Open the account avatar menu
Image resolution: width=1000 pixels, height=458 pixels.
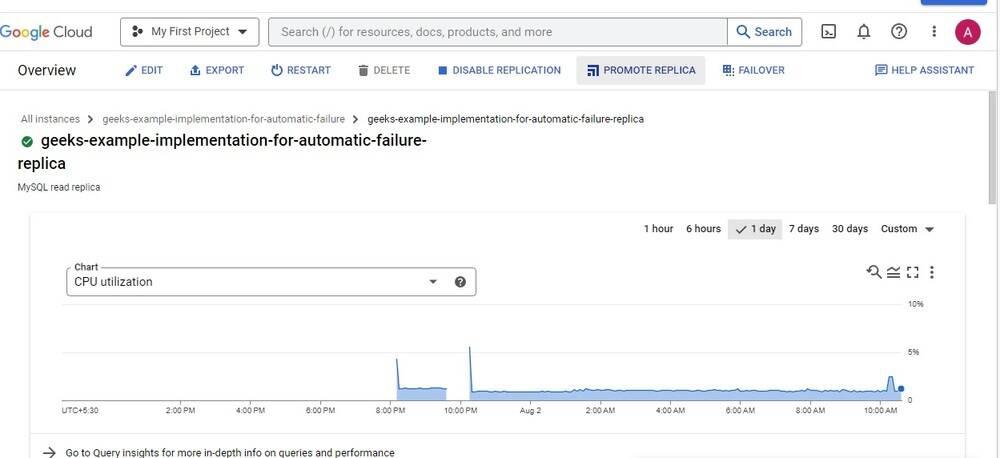(x=967, y=32)
